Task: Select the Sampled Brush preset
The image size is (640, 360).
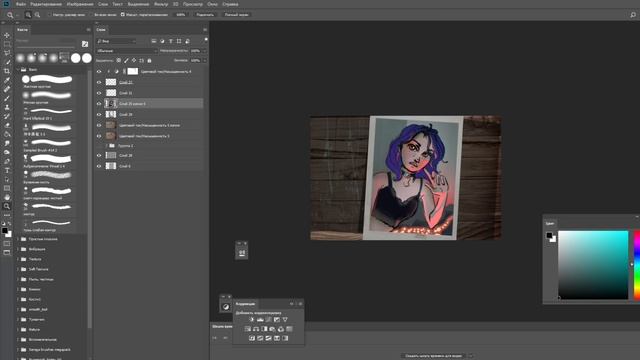Action: pyautogui.click(x=48, y=145)
